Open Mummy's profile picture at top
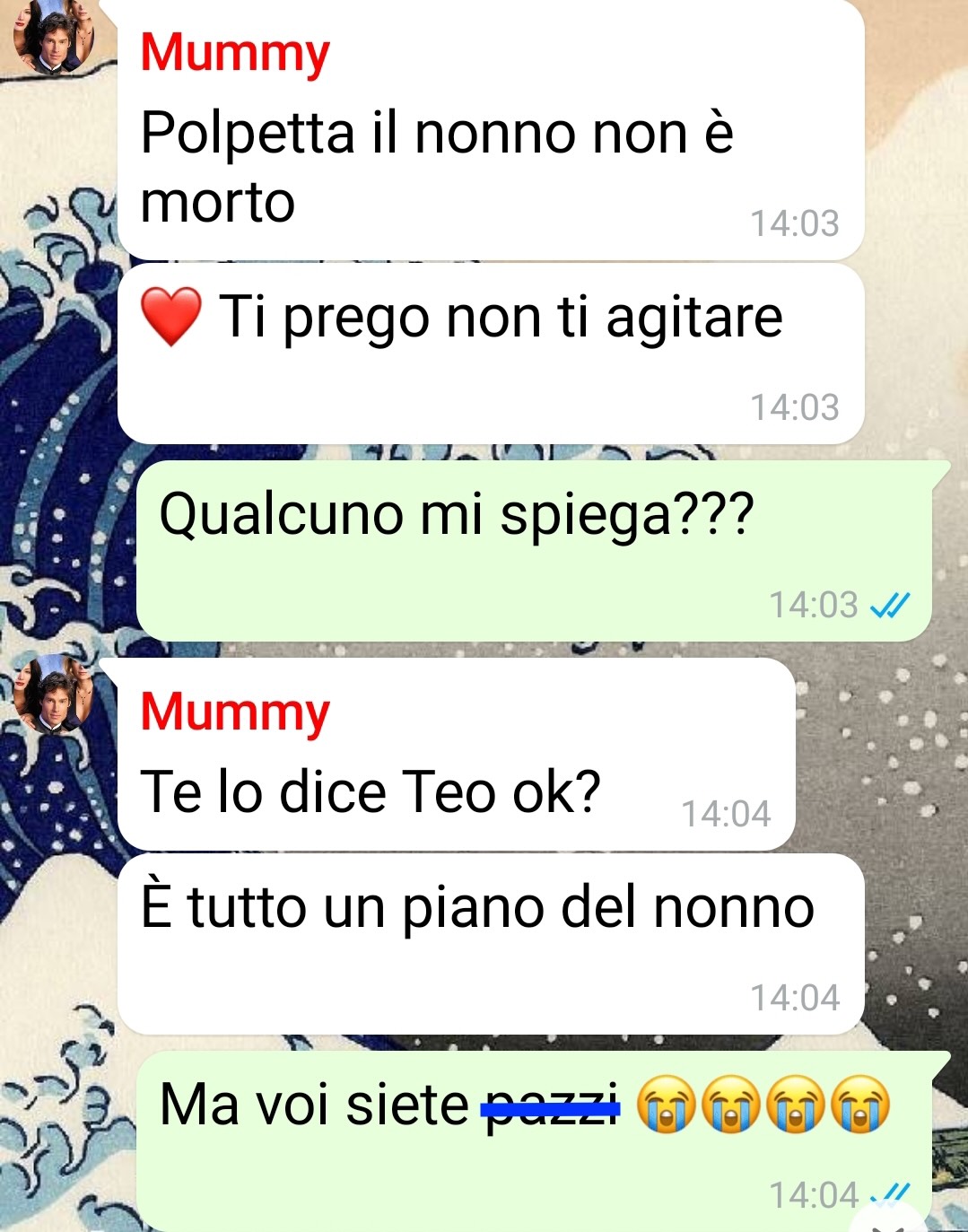Image resolution: width=968 pixels, height=1232 pixels. [x=55, y=39]
